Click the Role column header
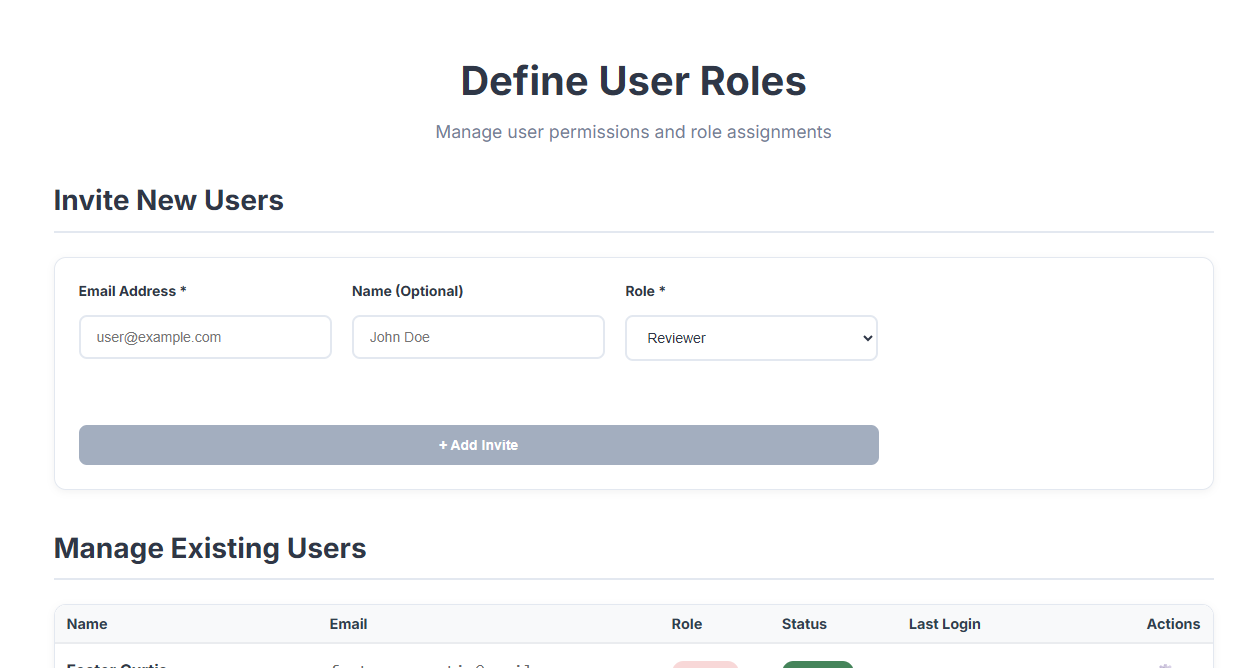The height and width of the screenshot is (668, 1260). click(687, 624)
